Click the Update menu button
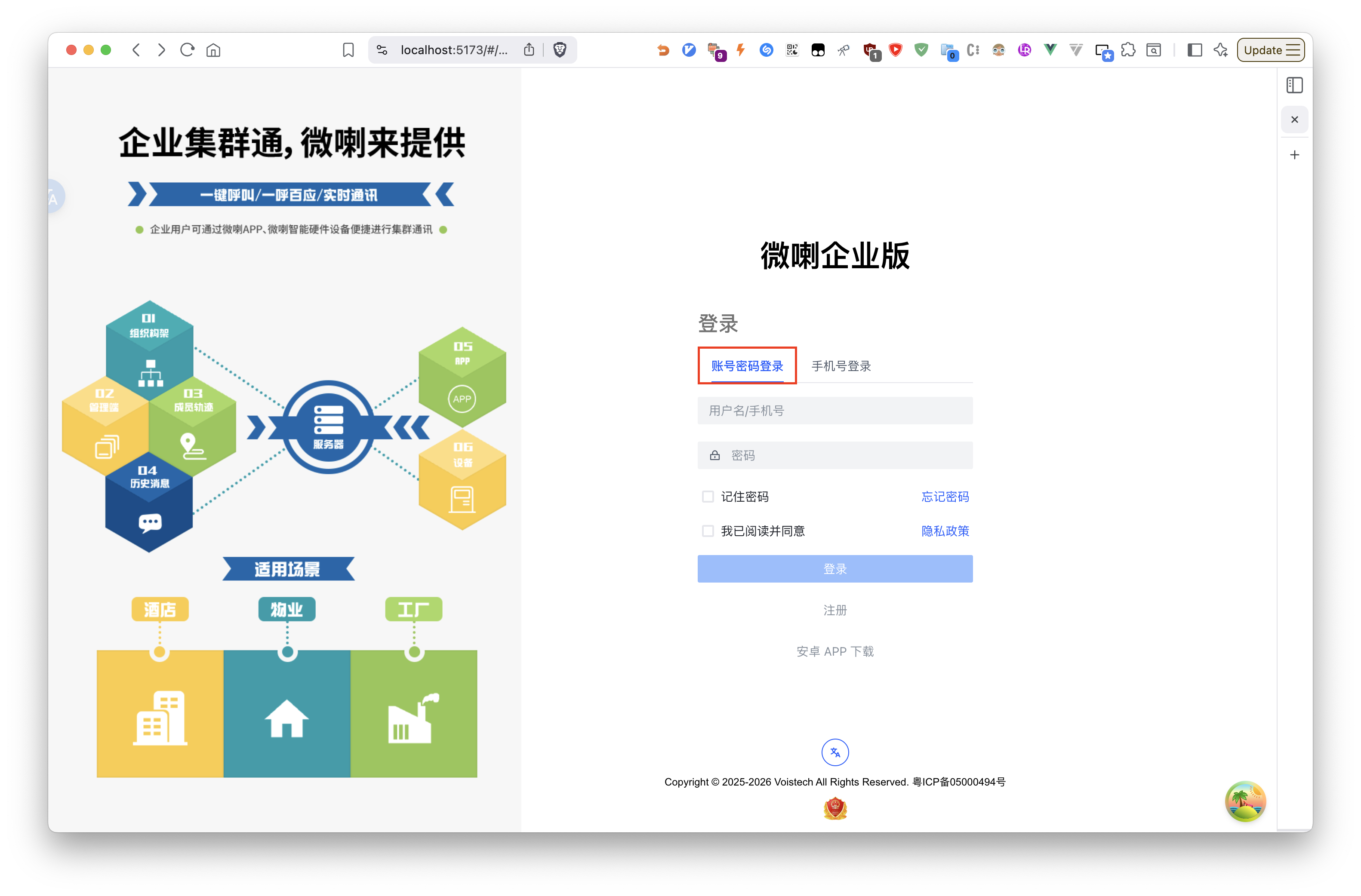 [1271, 50]
